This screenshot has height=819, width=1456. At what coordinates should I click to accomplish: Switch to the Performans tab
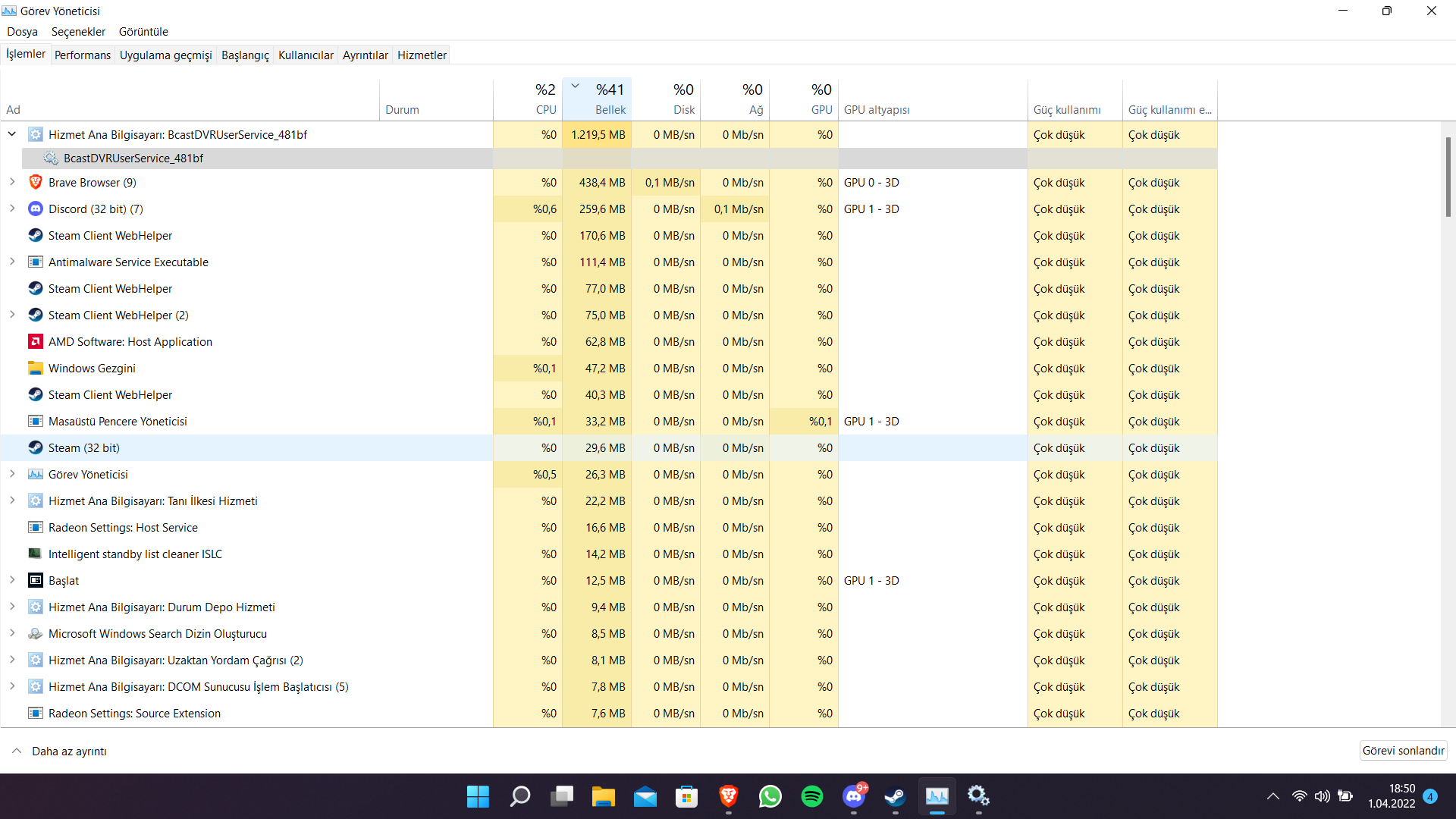coord(82,55)
